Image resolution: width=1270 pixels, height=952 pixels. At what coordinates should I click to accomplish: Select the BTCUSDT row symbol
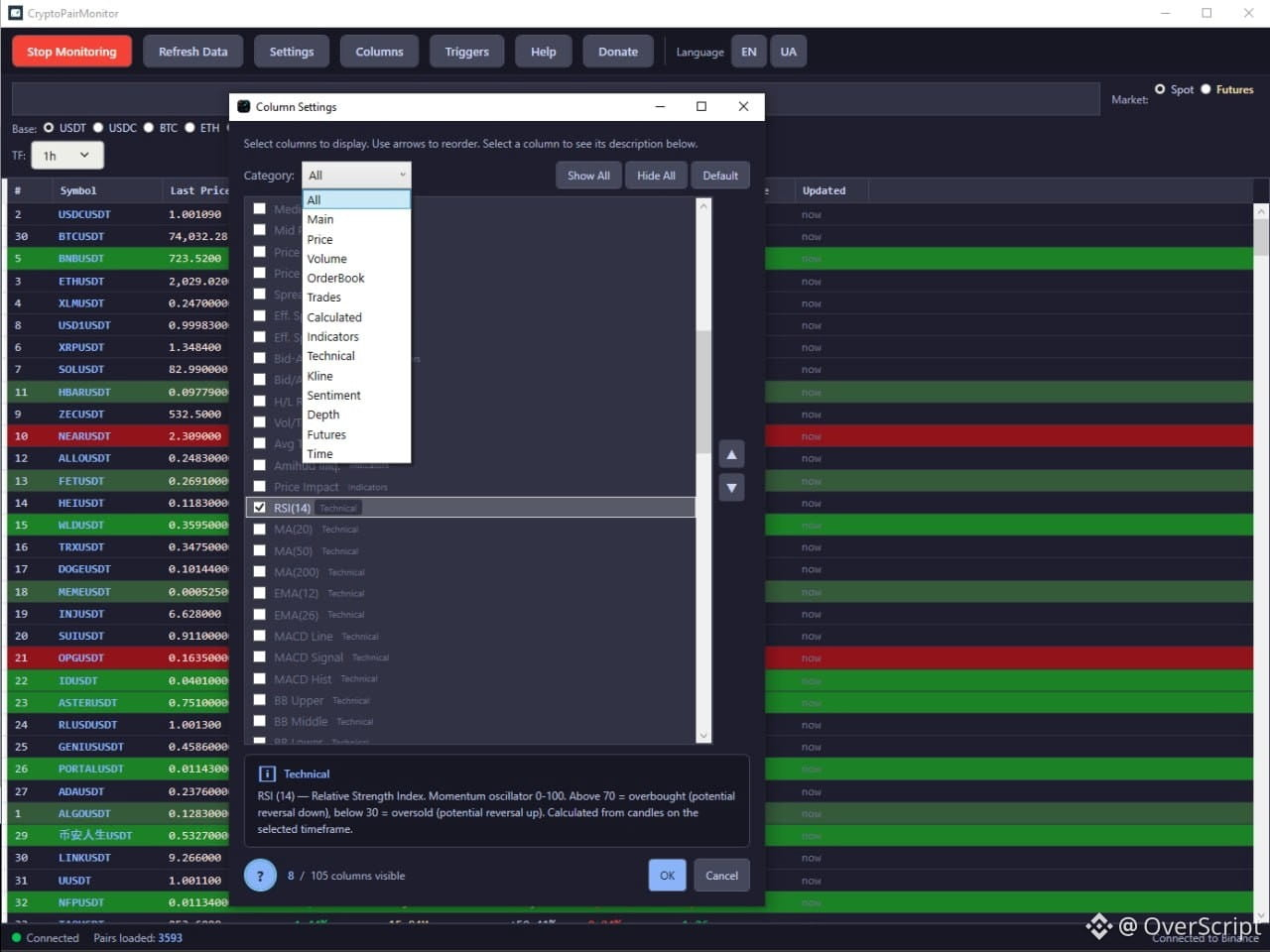click(81, 236)
